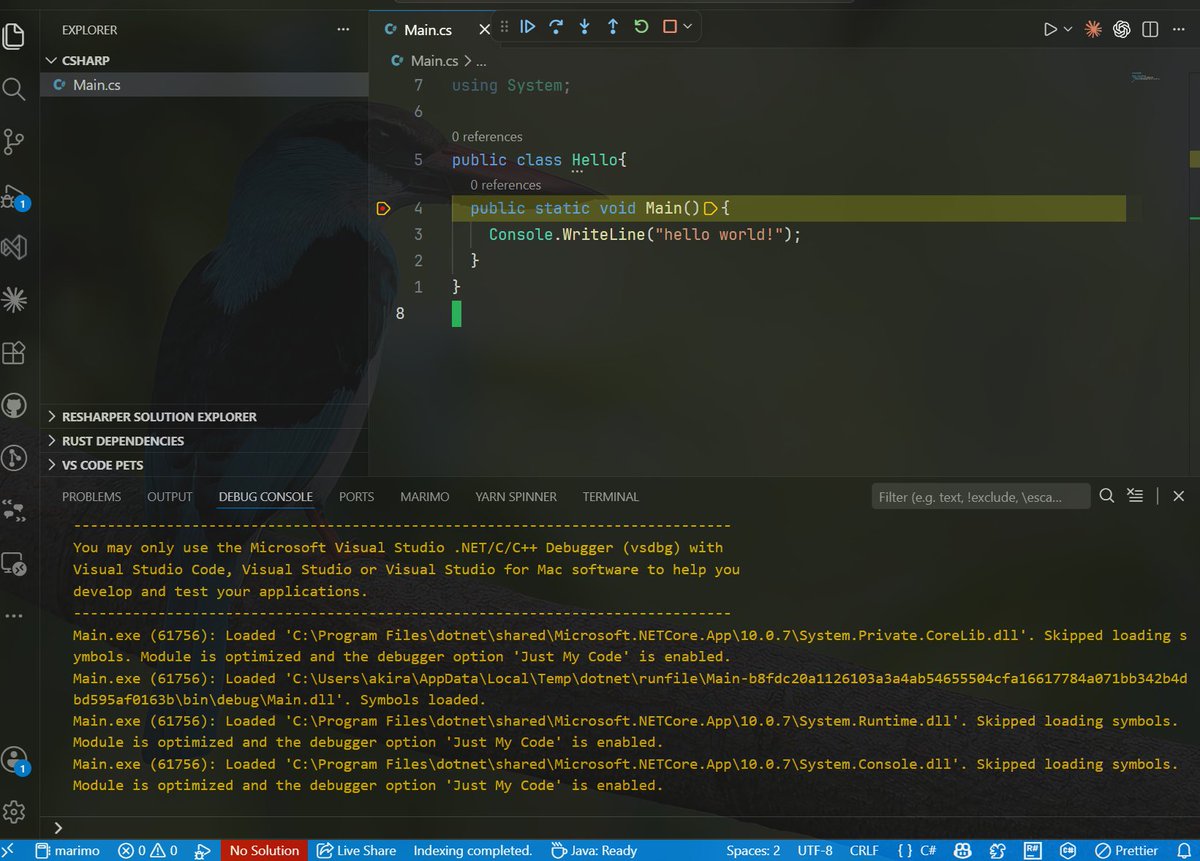Expand VS Code Pets section
This screenshot has height=861, width=1200.
pyautogui.click(x=205, y=465)
